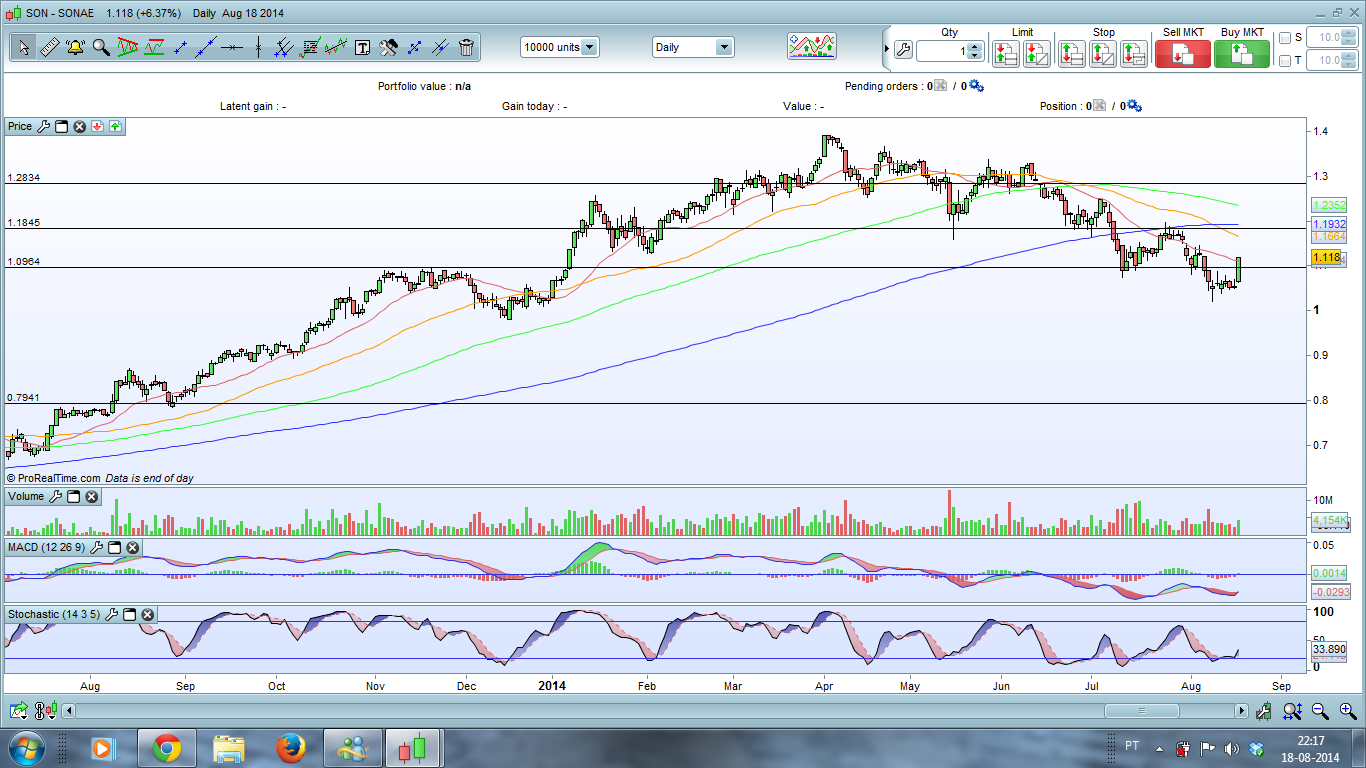Screen dimensions: 1366x768
Task: Open the indicators chart icon
Action: tap(811, 46)
